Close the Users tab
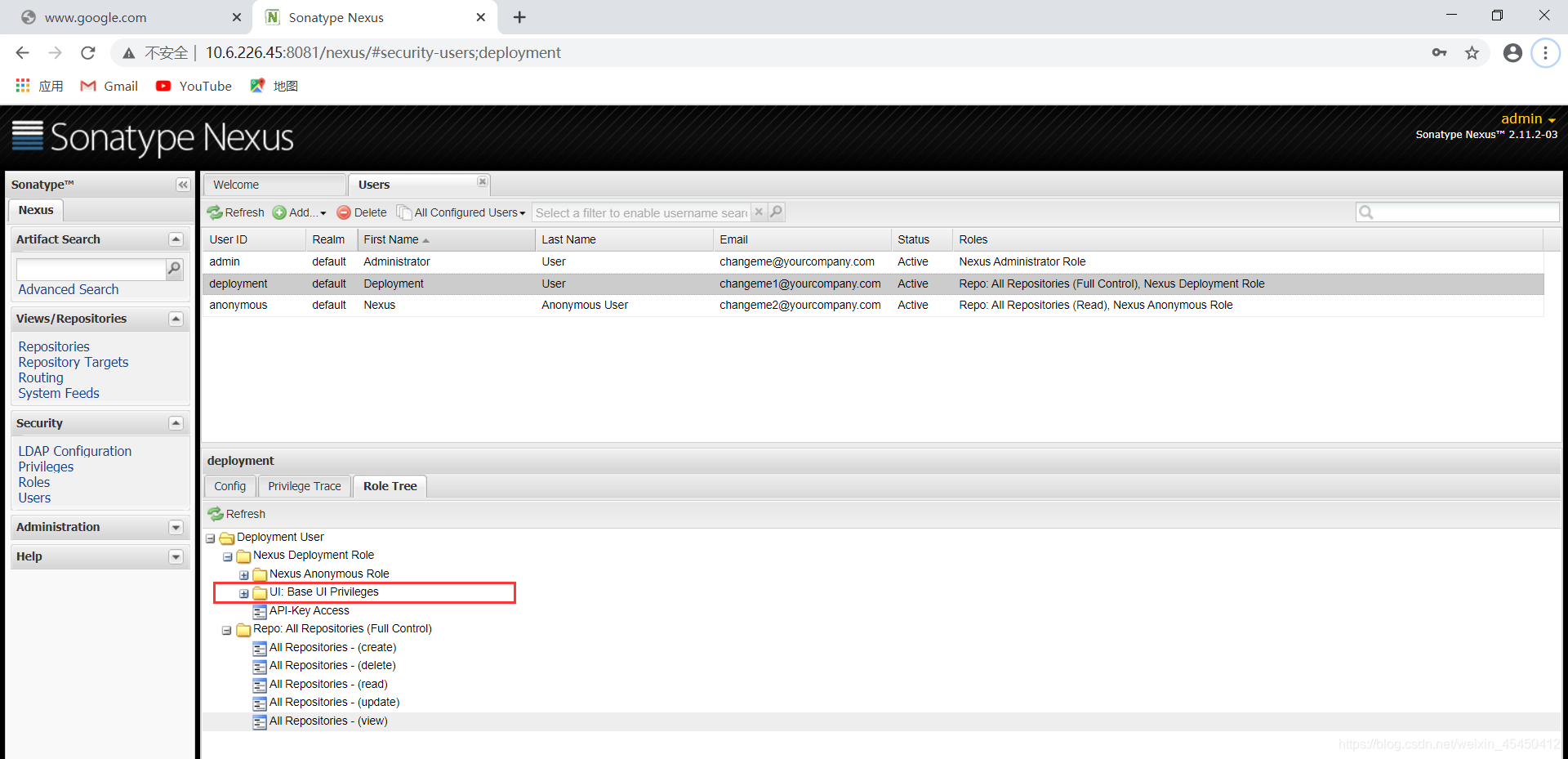Image resolution: width=1568 pixels, height=759 pixels. point(483,181)
